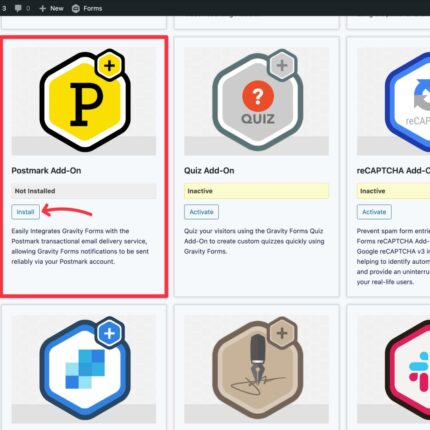The height and width of the screenshot is (430, 430).
Task: Click the reCAPTCHA Add-On hexagon logo
Action: [407, 102]
